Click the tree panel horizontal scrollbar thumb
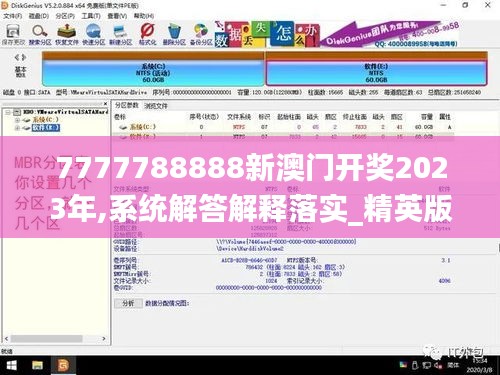Viewport: 500px width, 375px height. (47, 339)
